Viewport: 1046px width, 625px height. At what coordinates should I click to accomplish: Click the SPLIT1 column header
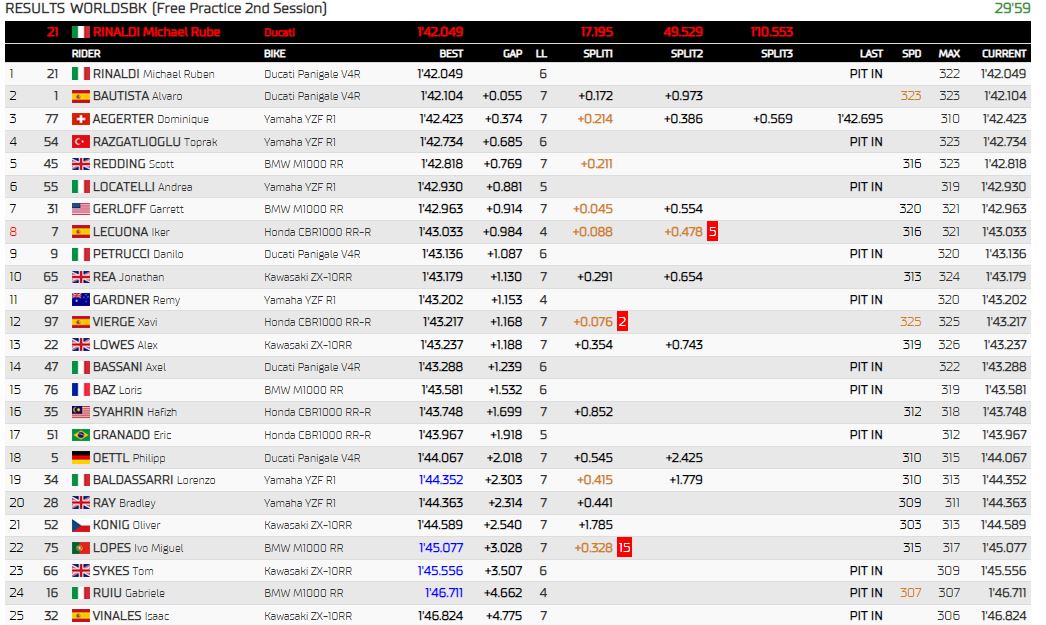pos(598,53)
